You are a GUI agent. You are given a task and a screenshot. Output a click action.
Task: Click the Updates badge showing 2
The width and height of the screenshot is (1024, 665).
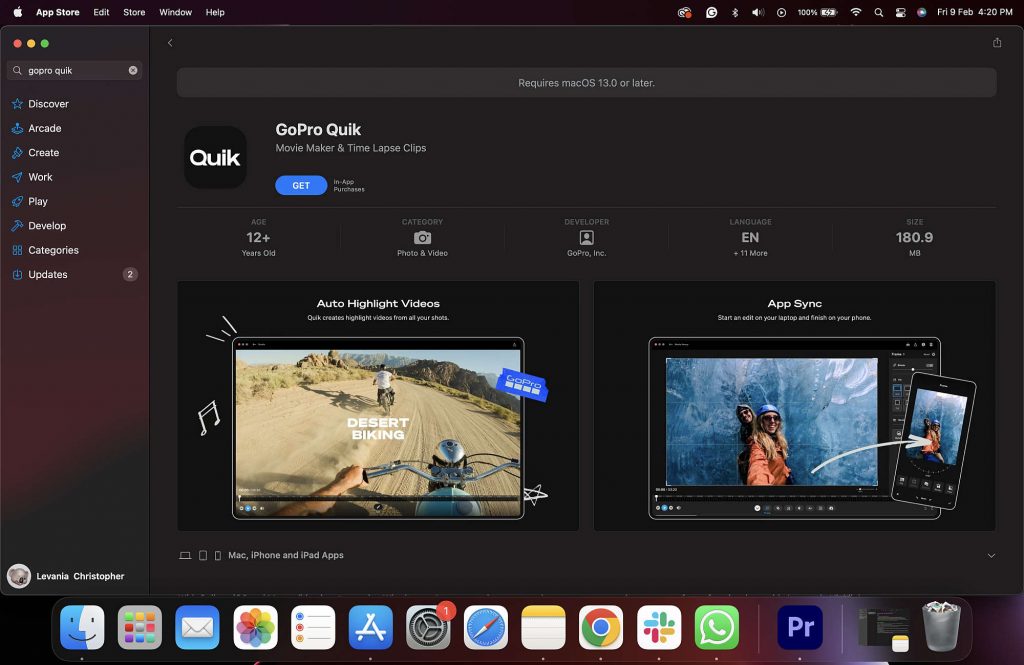[130, 274]
